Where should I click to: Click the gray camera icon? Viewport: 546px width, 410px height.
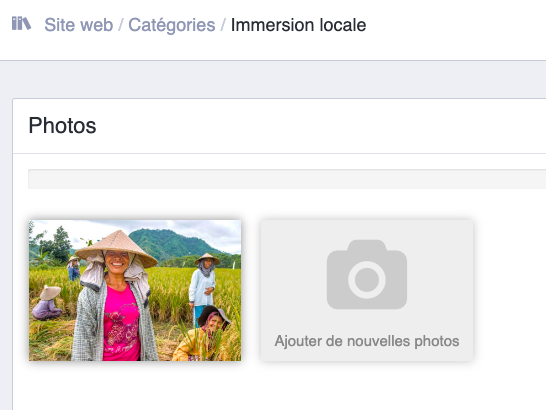pyautogui.click(x=367, y=274)
